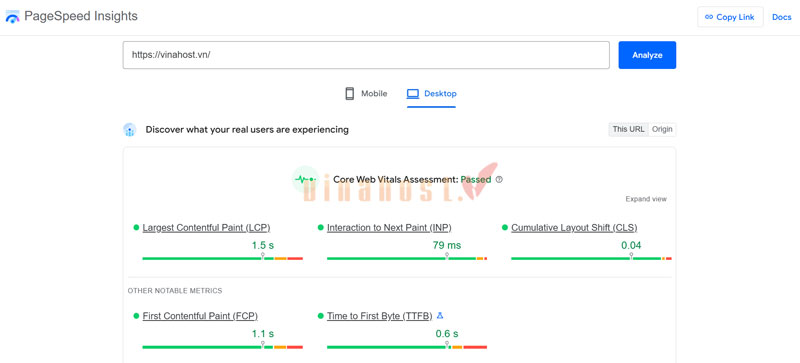The width and height of the screenshot is (800, 363).
Task: Click the 1.5 s LCP value
Action: pyautogui.click(x=263, y=245)
